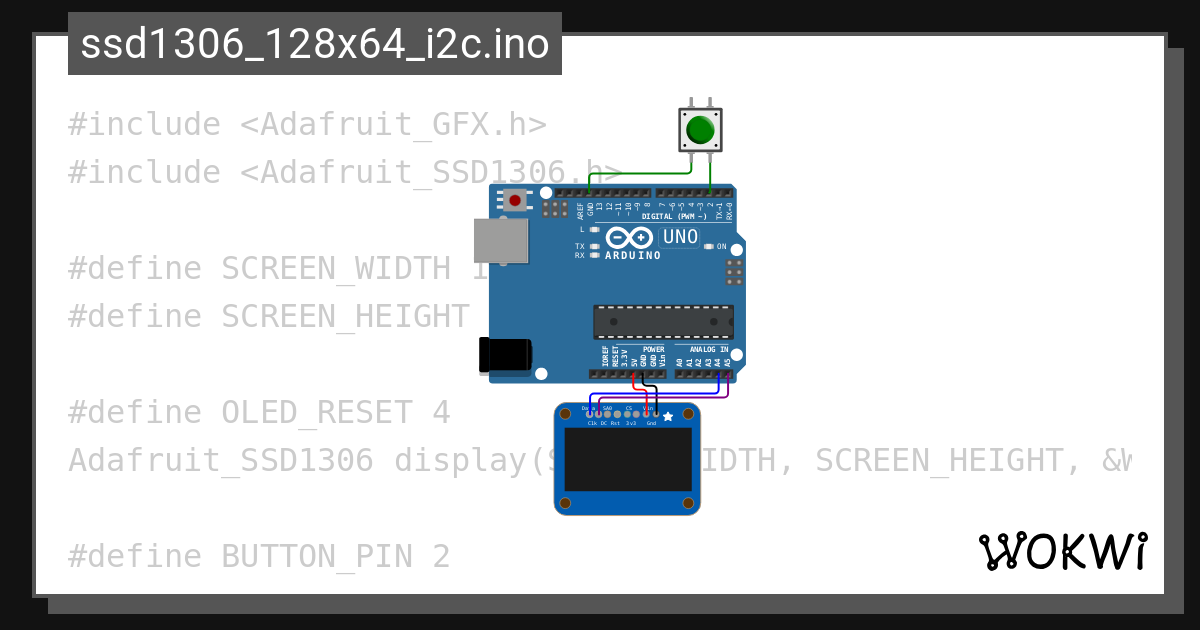
Task: Click the red reset button on Arduino
Action: pyautogui.click(x=514, y=200)
